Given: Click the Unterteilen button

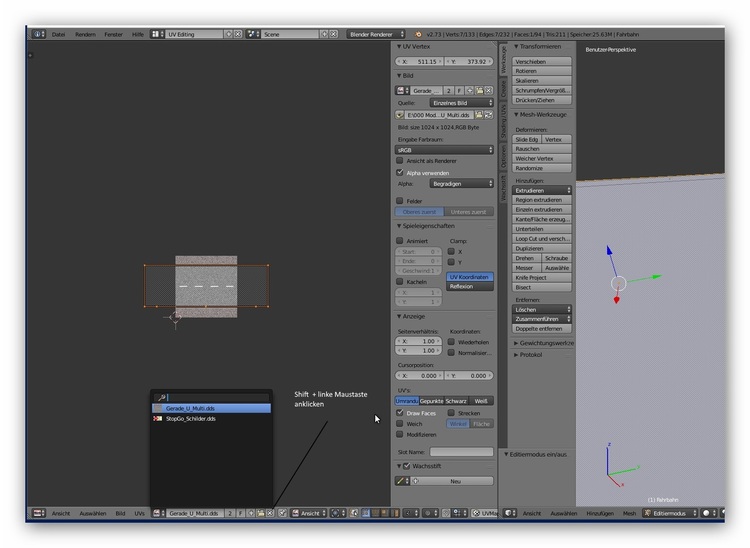Looking at the screenshot, I should point(542,229).
